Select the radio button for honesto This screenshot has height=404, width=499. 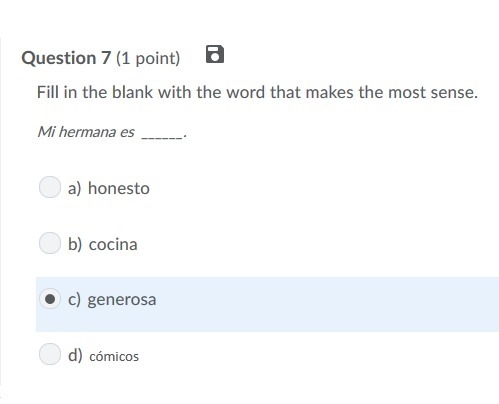coord(50,187)
